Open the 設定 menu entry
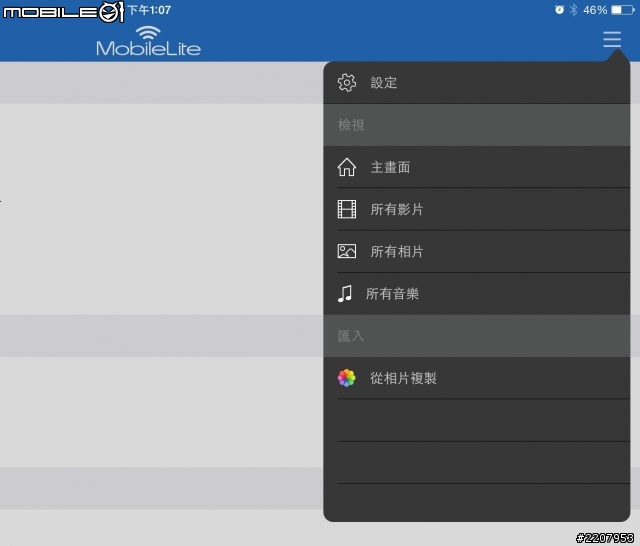The image size is (640, 546). point(477,83)
